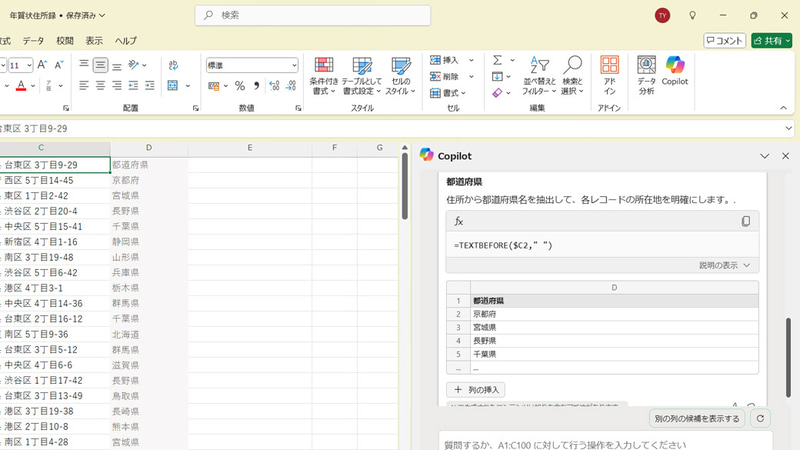Expand the merge cells dropdown arrow
The width and height of the screenshot is (800, 450).
[188, 86]
